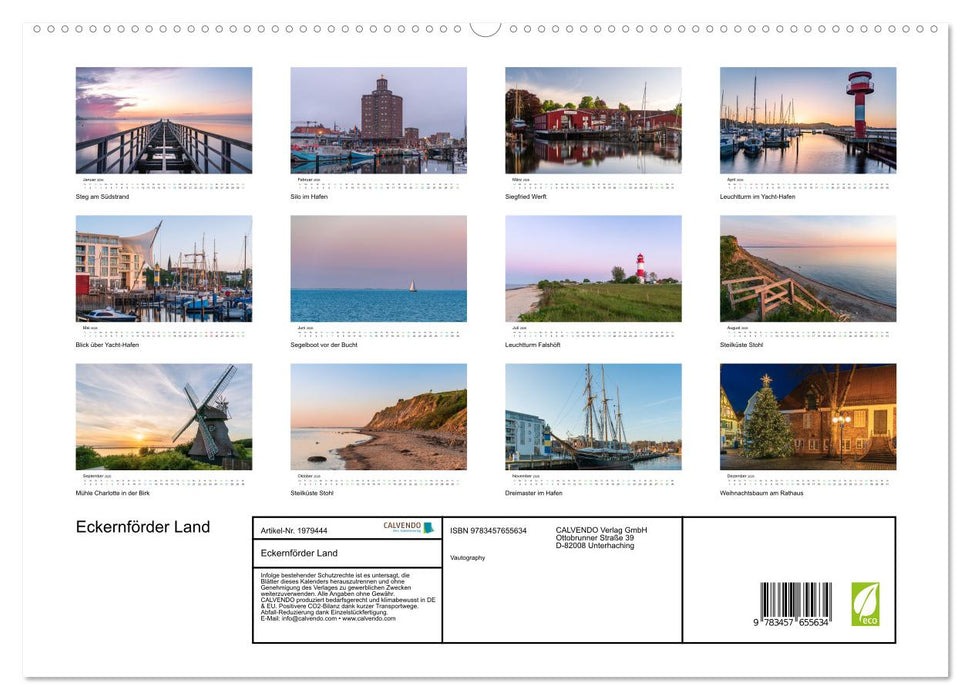Select the Silo im Hafen February image

(379, 120)
